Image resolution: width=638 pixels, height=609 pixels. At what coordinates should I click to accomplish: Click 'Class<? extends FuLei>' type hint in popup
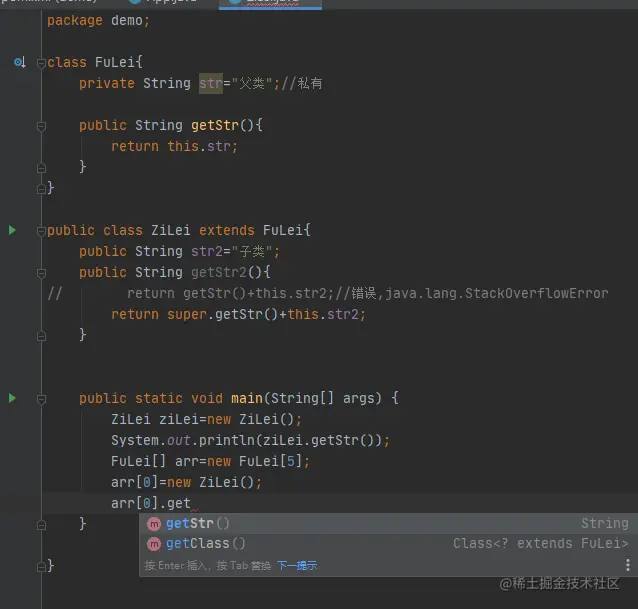tap(541, 544)
